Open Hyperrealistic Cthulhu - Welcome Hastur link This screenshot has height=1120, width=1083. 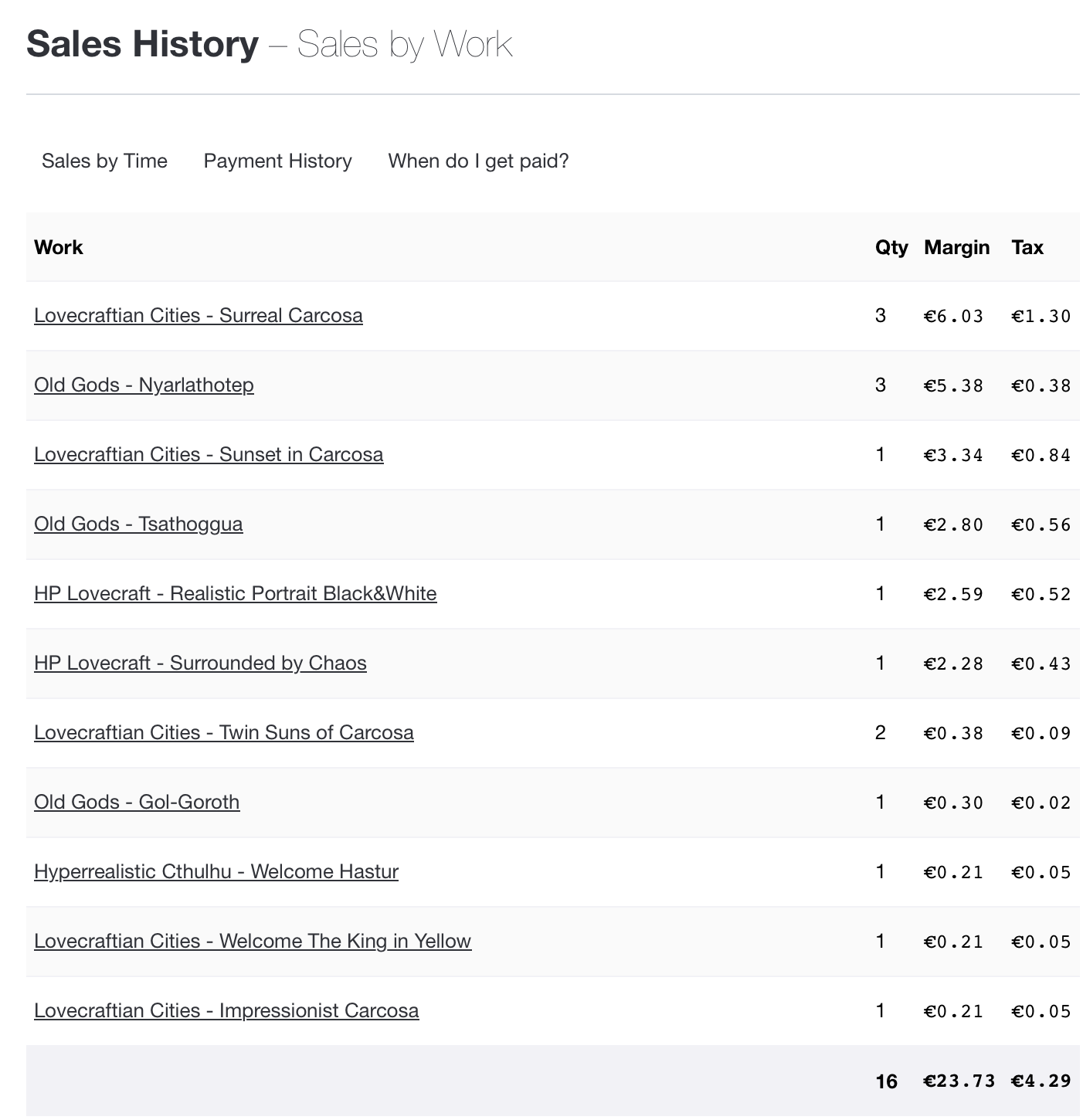(216, 871)
